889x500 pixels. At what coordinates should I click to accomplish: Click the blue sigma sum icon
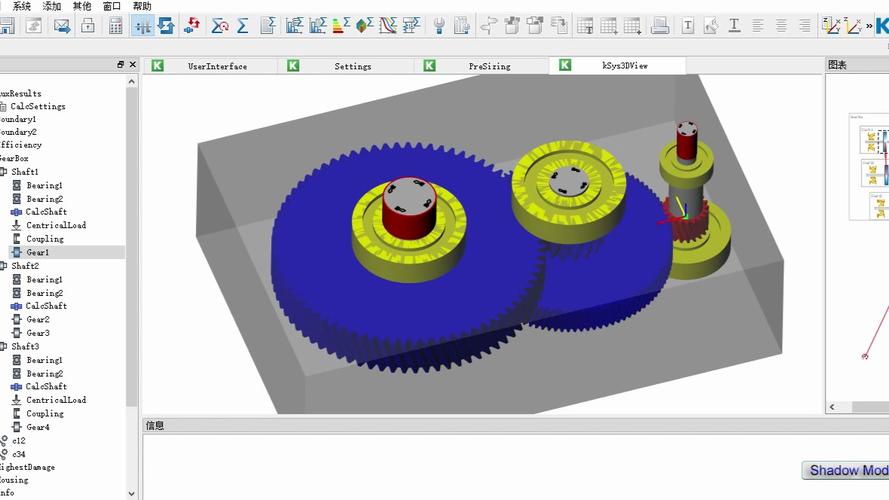point(243,25)
